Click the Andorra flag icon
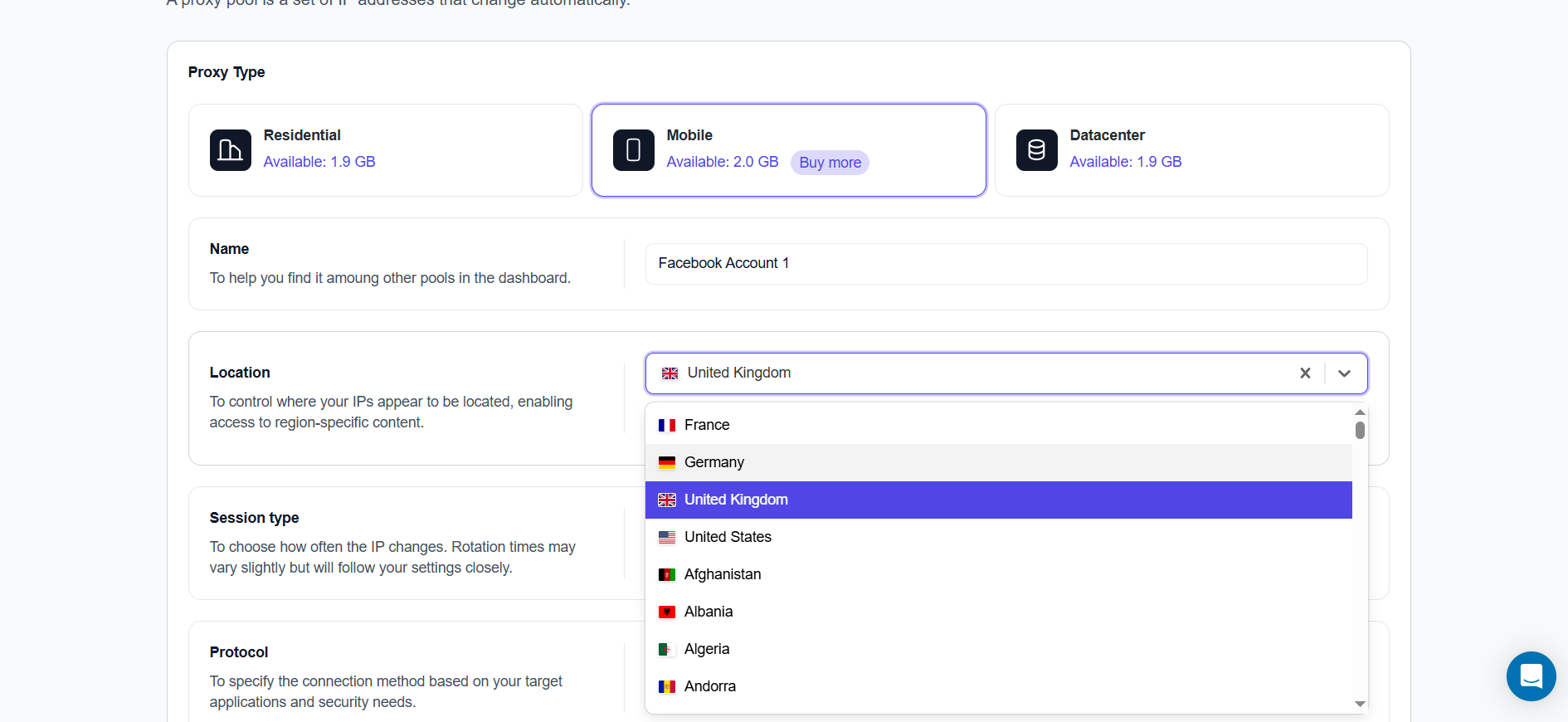This screenshot has width=1568, height=722. [x=667, y=687]
